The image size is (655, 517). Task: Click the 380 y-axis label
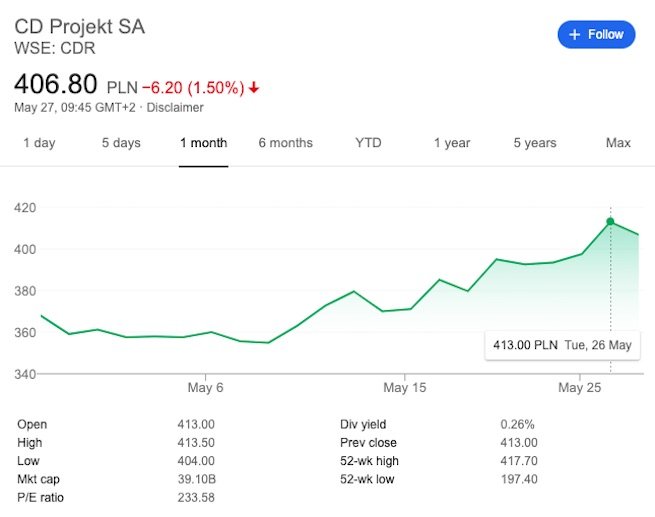click(x=25, y=291)
